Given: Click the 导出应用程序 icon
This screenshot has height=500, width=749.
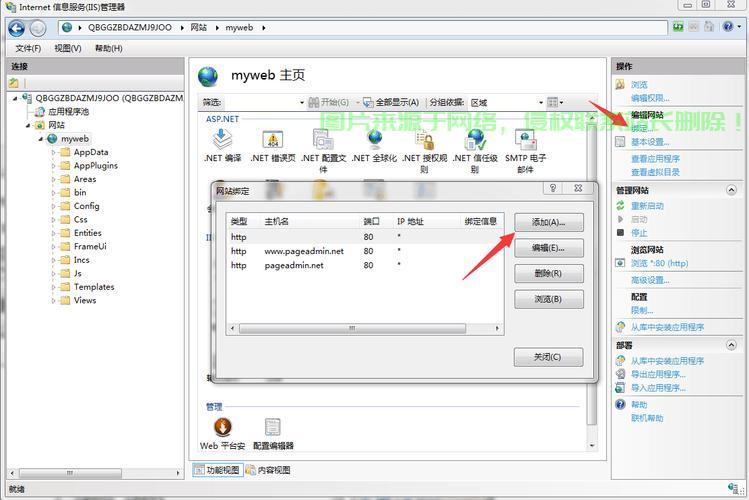Looking at the screenshot, I should [620, 374].
